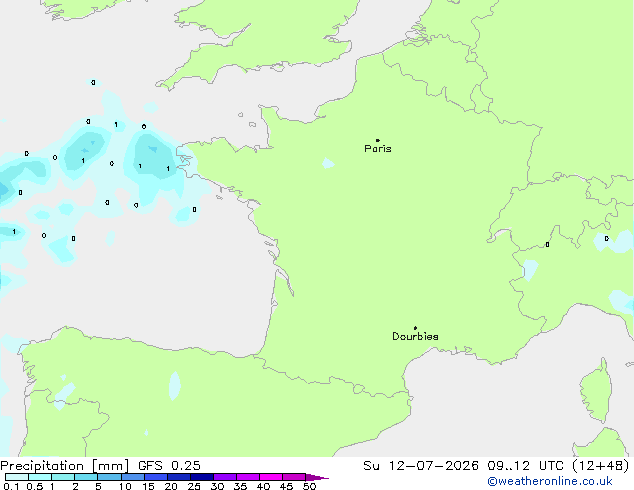The width and height of the screenshot is (634, 490).
Task: Pick the legend swatch between 10 and 15
Action: pos(133,477)
